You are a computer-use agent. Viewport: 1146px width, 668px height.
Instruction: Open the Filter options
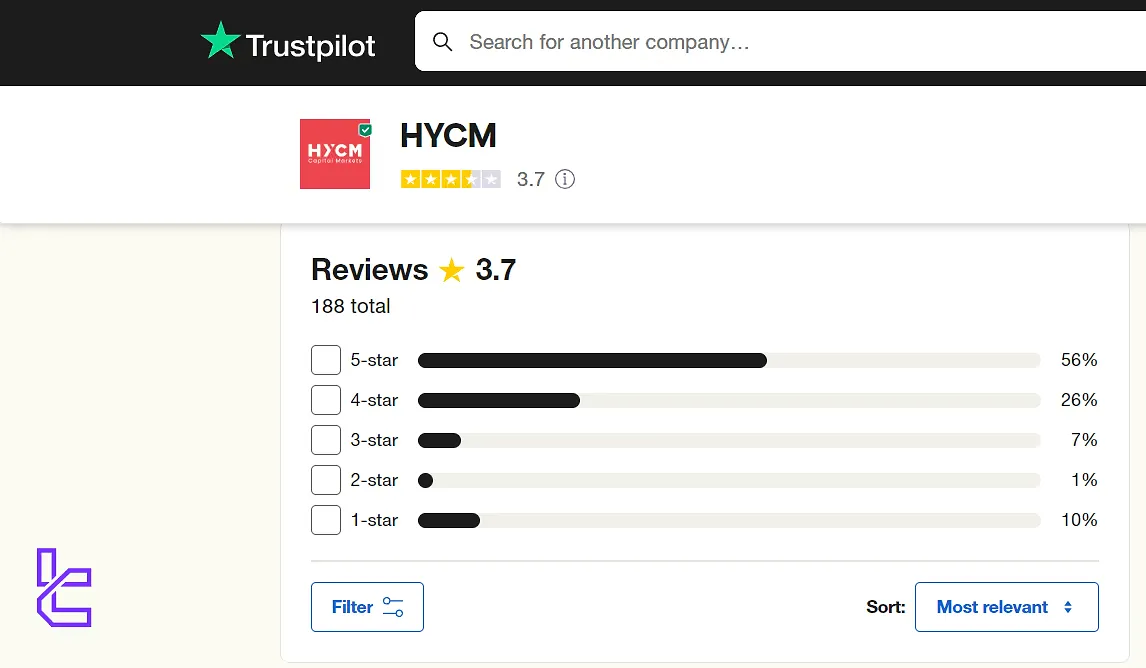(x=367, y=606)
